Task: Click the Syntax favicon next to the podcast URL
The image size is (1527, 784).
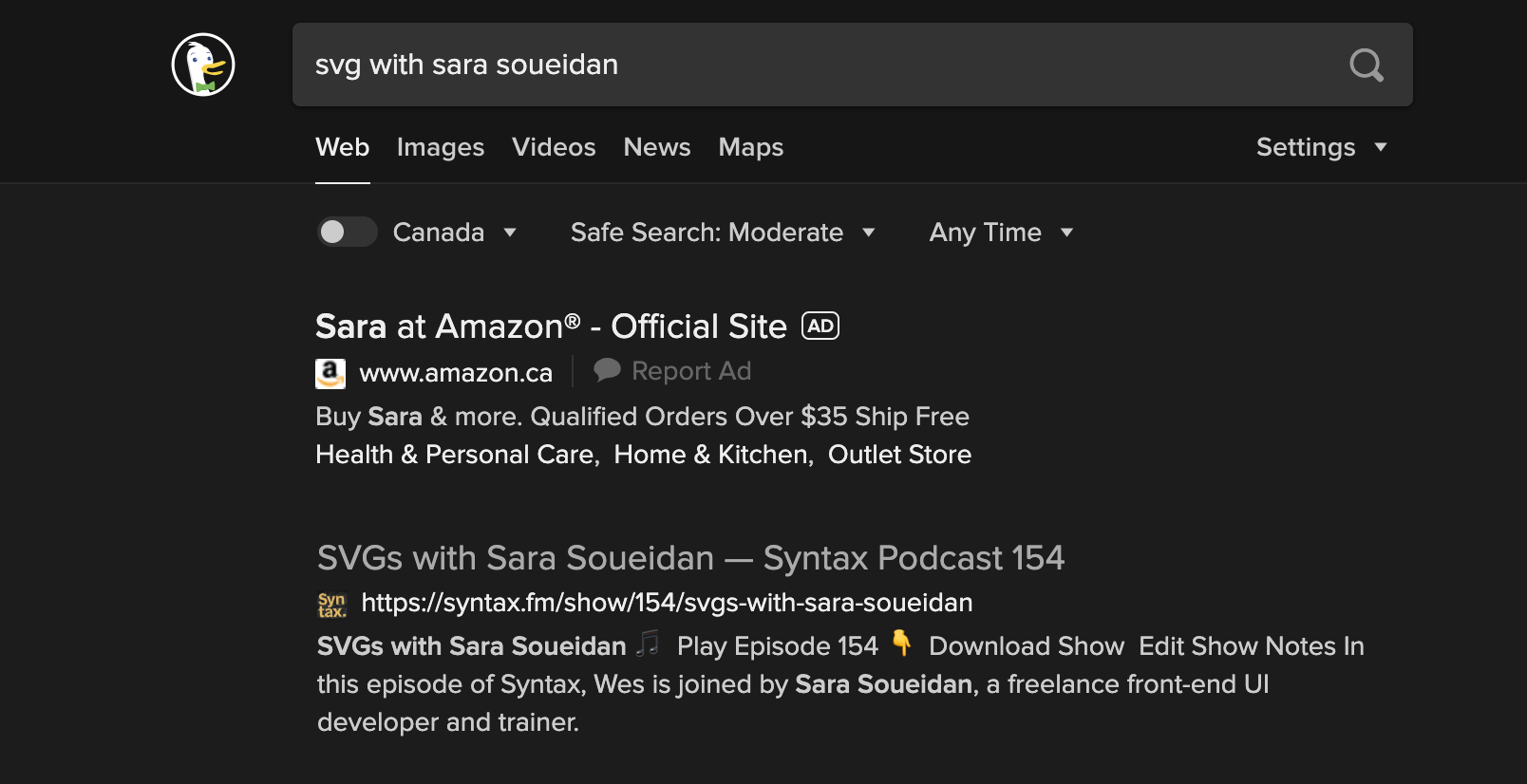Action: tap(330, 604)
